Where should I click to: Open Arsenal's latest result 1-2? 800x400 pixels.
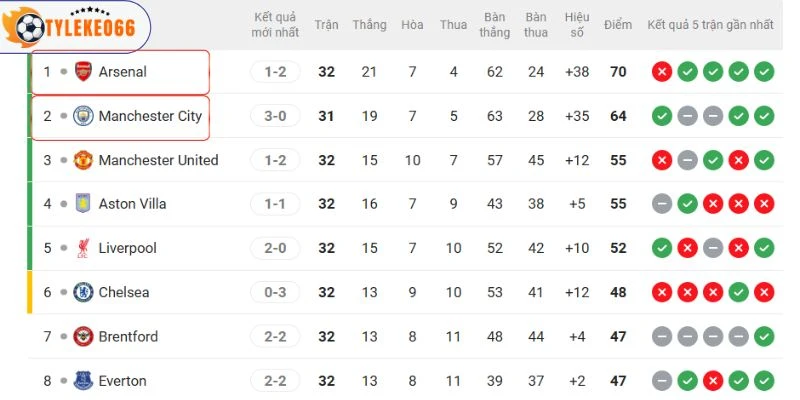pos(275,72)
